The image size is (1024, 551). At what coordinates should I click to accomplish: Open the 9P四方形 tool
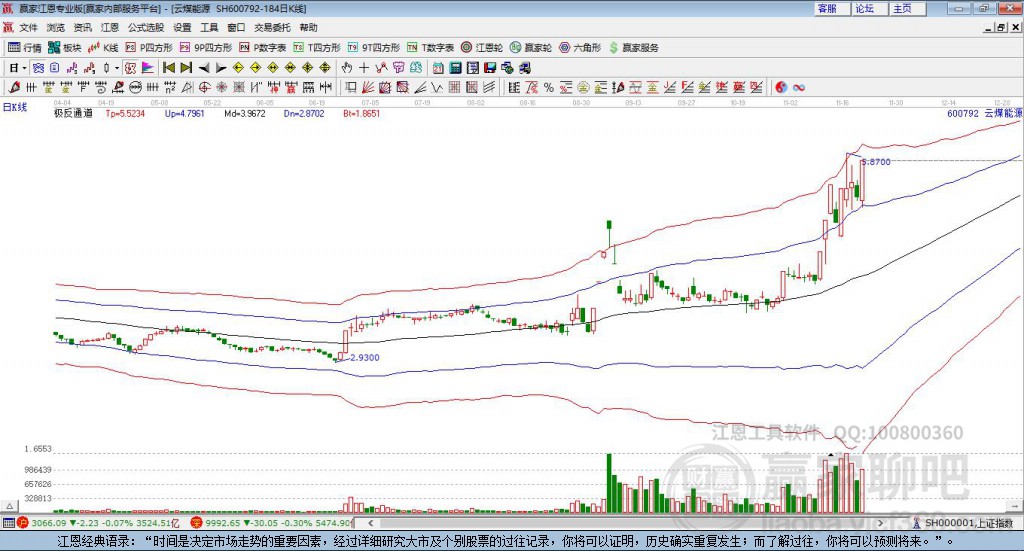click(x=206, y=48)
